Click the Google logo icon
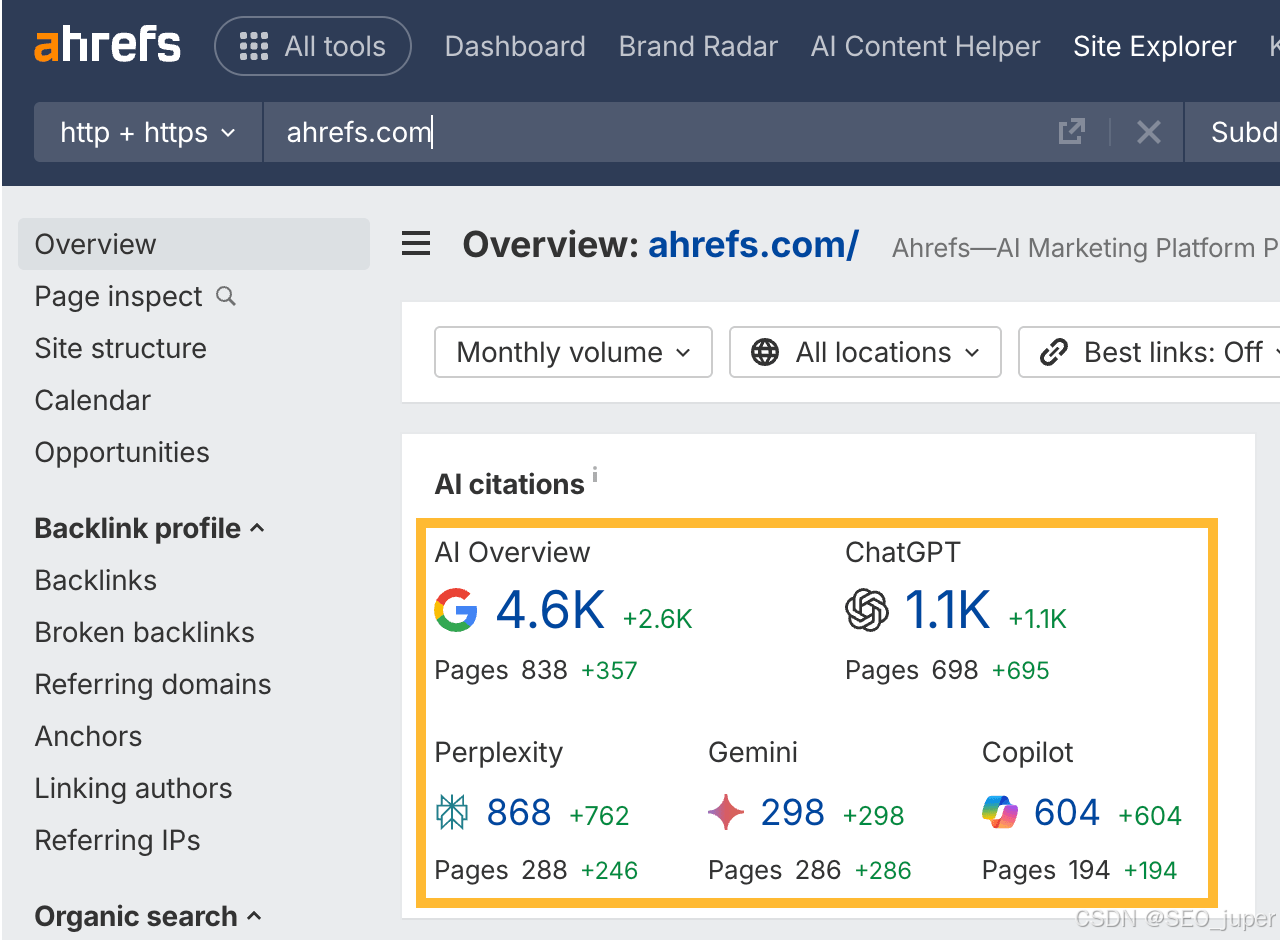The height and width of the screenshot is (940, 1280). click(456, 610)
